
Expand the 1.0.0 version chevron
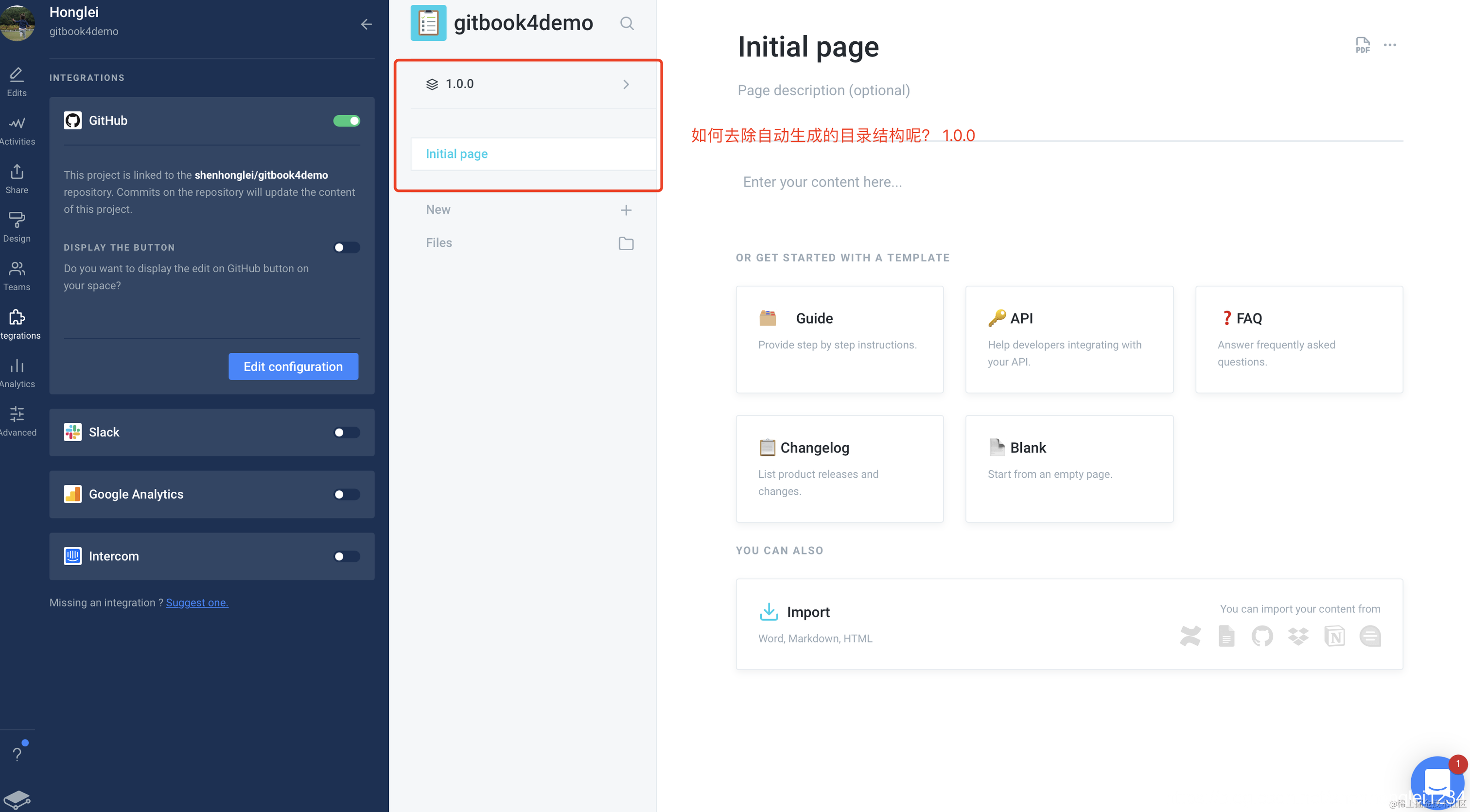pos(626,85)
